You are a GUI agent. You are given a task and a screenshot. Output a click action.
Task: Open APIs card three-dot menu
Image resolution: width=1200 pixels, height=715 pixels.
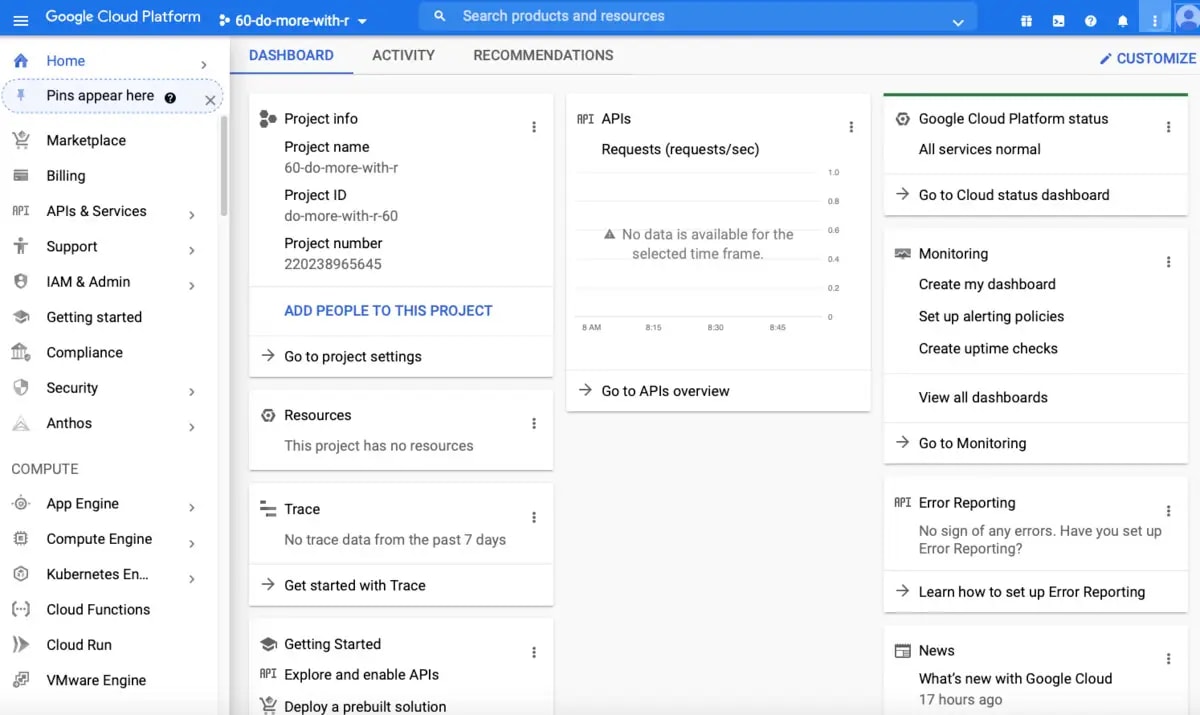(851, 127)
